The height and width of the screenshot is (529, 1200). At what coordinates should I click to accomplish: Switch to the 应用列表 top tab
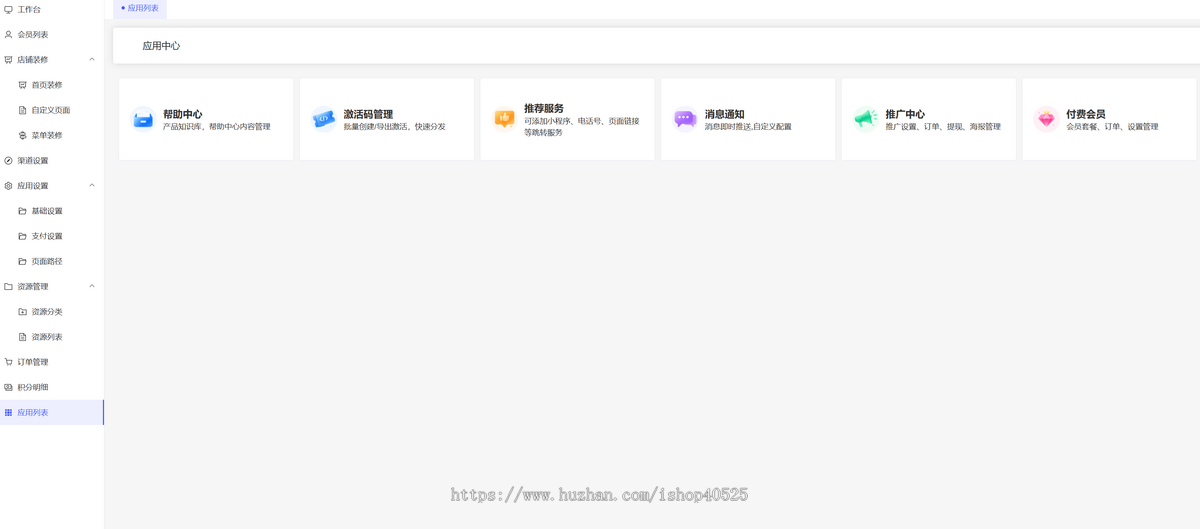pyautogui.click(x=140, y=8)
